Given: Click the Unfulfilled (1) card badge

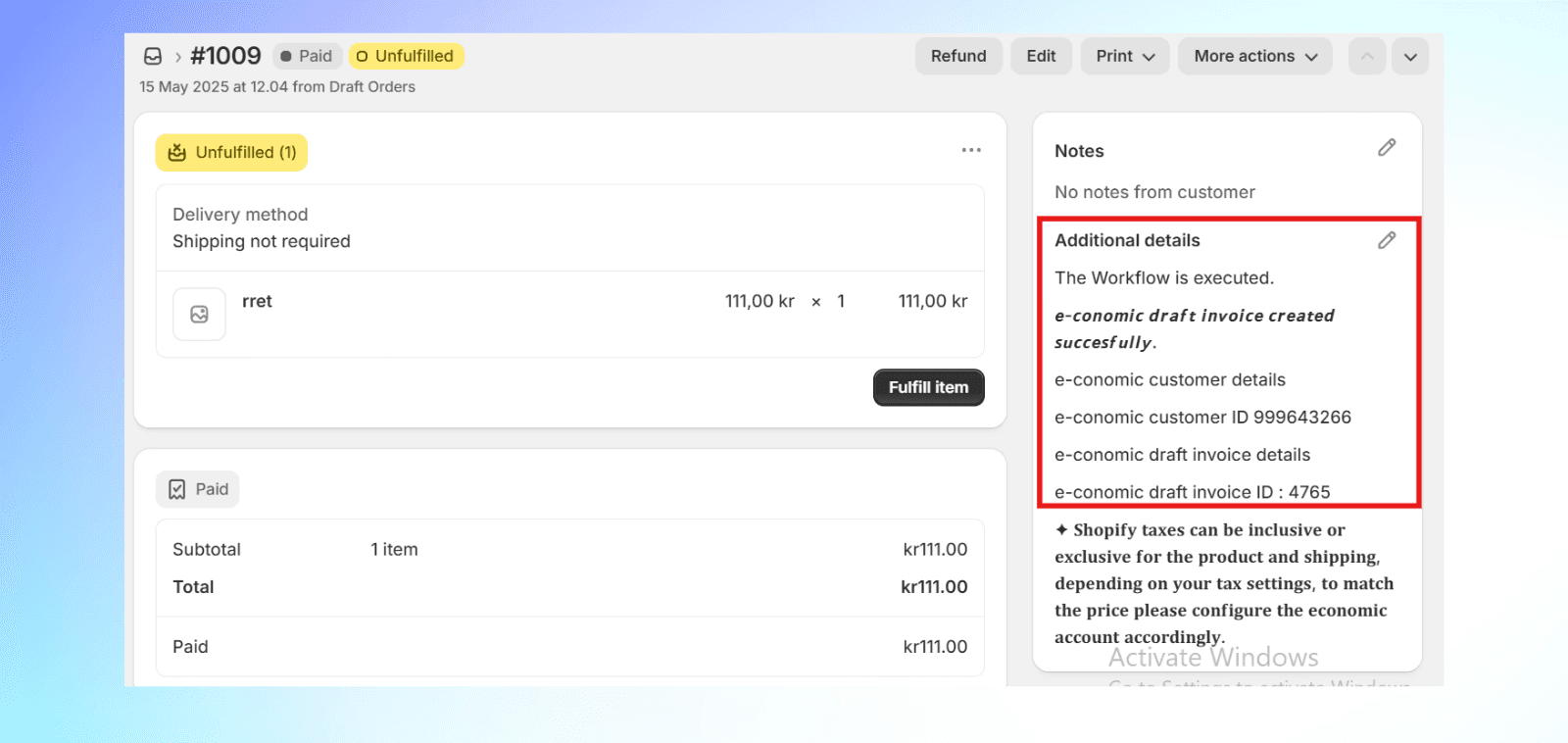Looking at the screenshot, I should coord(231,152).
